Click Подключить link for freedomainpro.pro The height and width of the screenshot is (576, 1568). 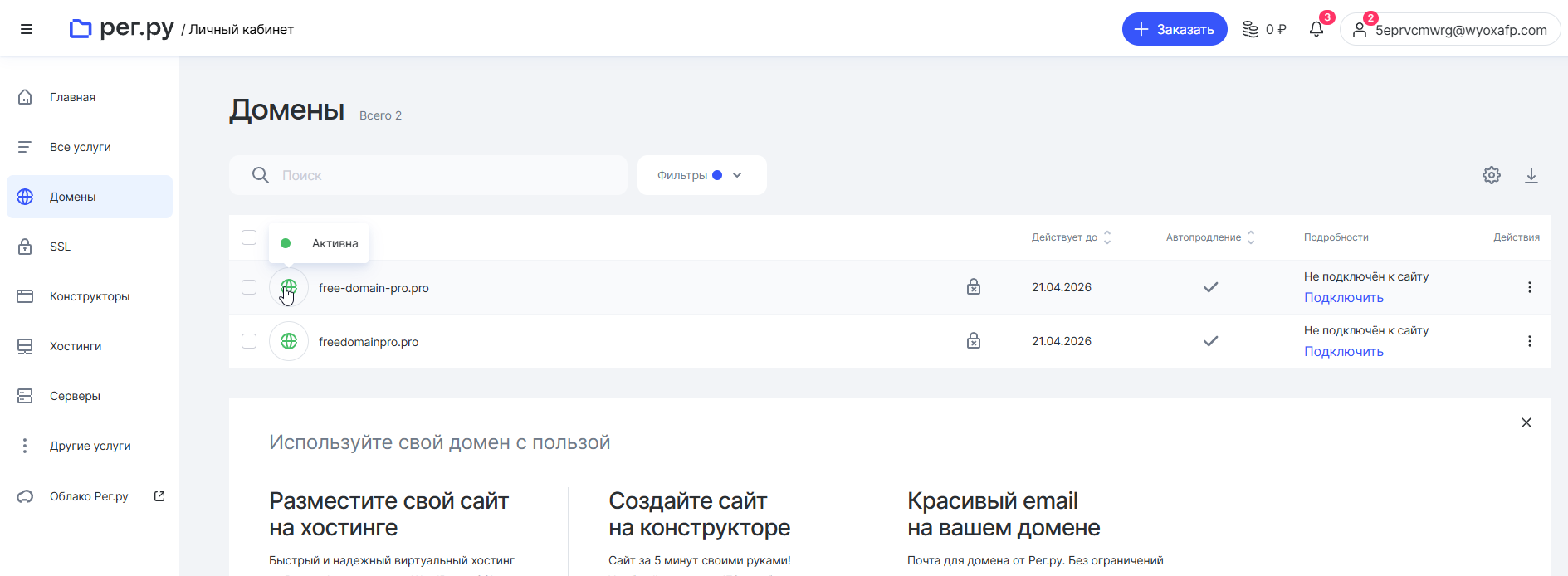1343,351
